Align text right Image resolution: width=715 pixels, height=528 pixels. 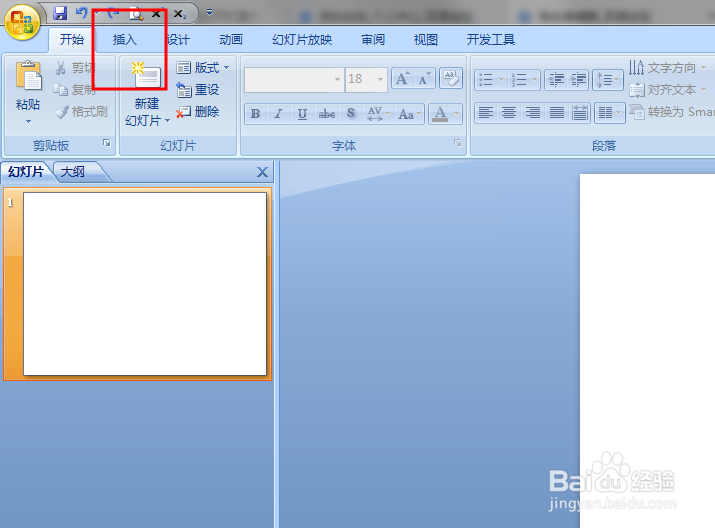pyautogui.click(x=533, y=113)
